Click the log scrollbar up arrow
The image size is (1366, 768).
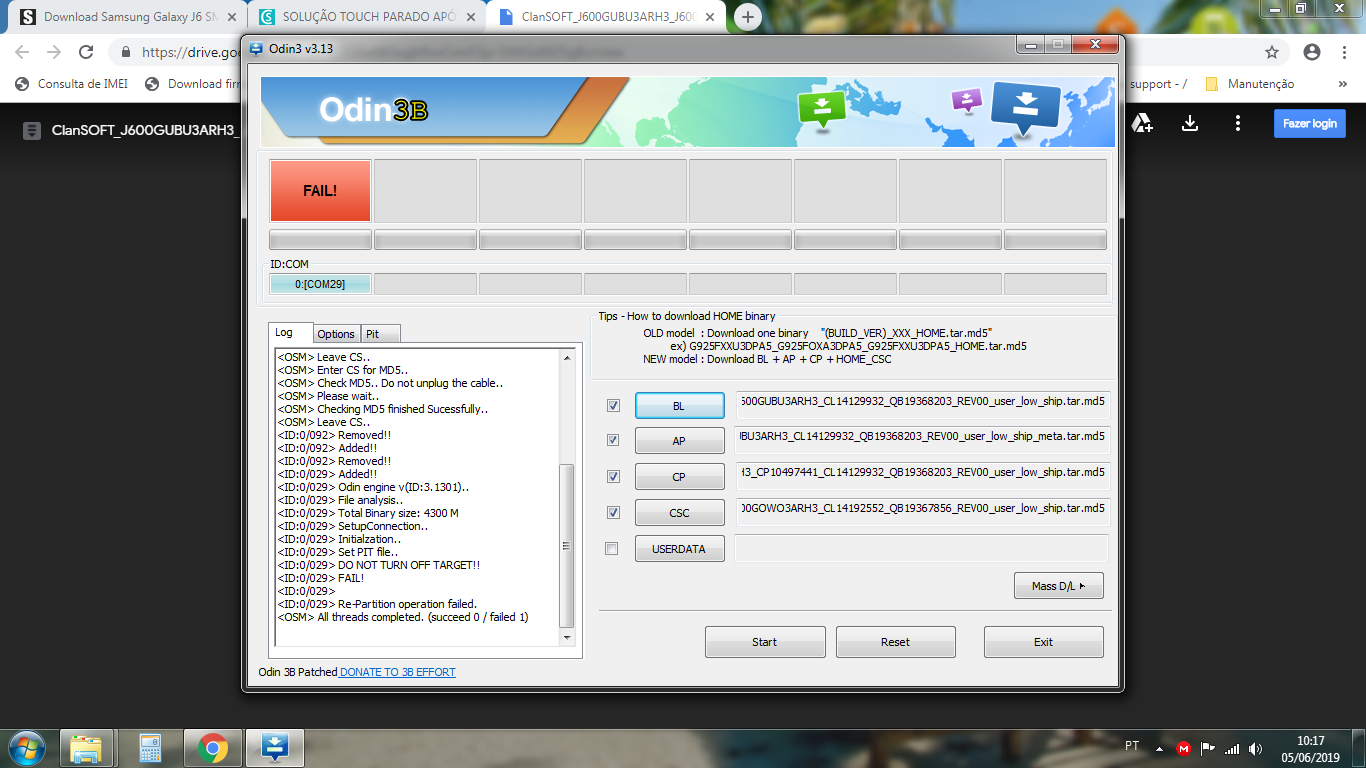click(567, 357)
